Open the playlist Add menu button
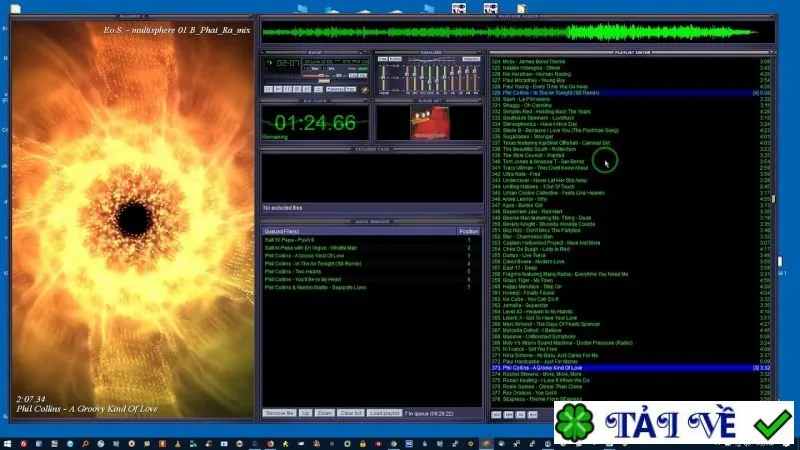 496,415
